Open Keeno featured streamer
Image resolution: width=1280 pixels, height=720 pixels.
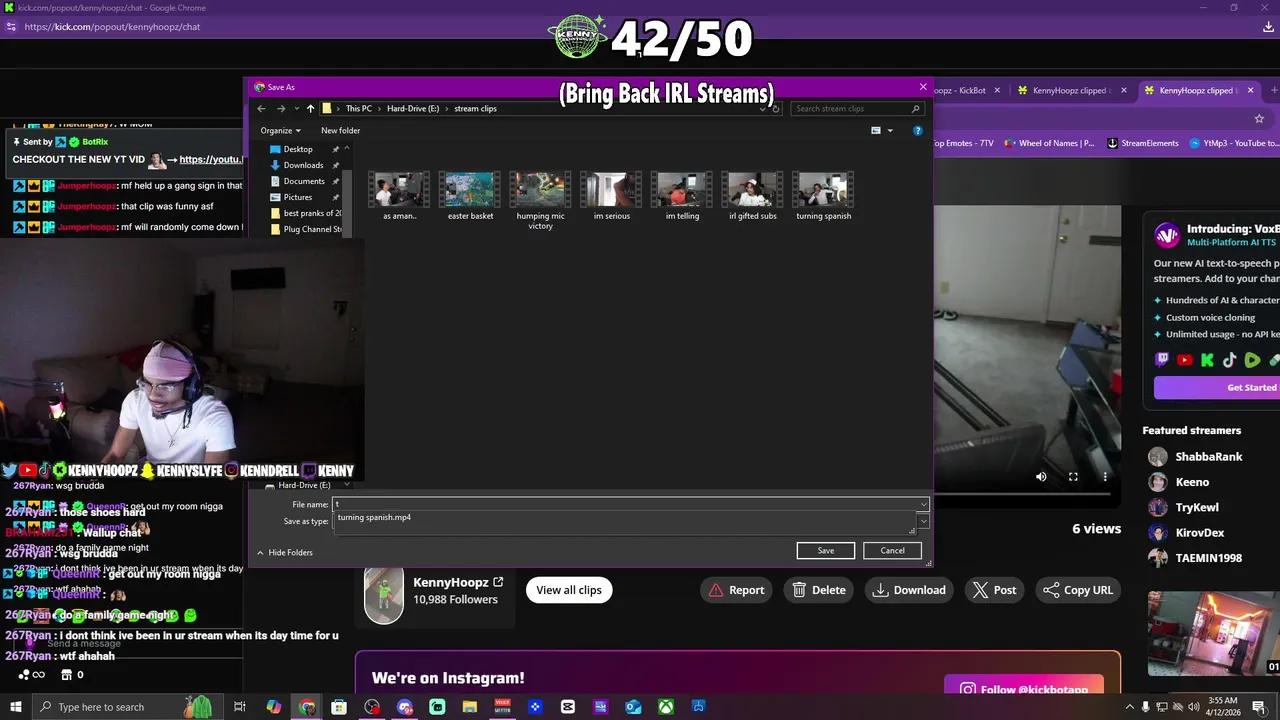tap(1179, 482)
